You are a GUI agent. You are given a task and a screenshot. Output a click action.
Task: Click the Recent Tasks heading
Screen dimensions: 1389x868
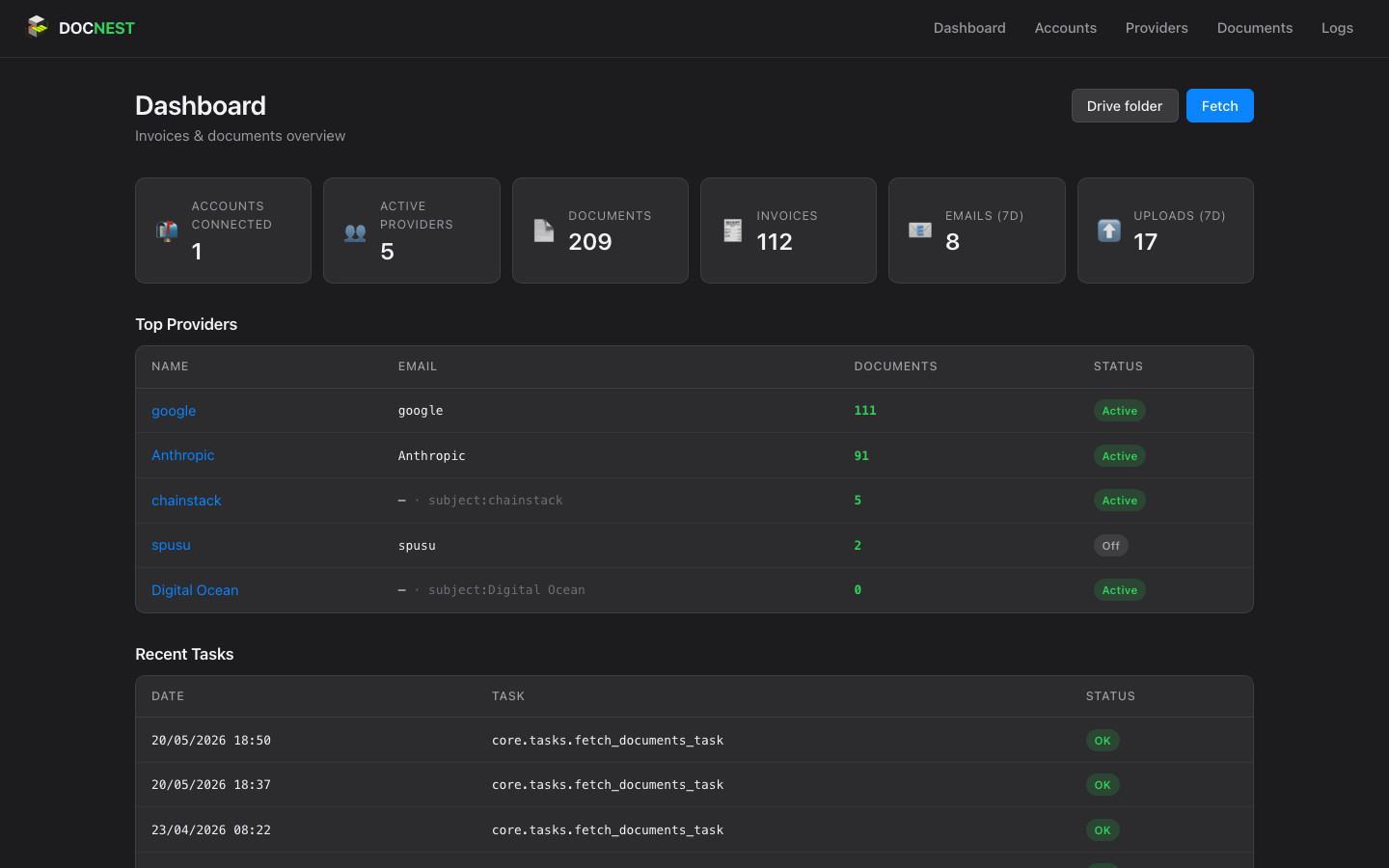(x=184, y=654)
